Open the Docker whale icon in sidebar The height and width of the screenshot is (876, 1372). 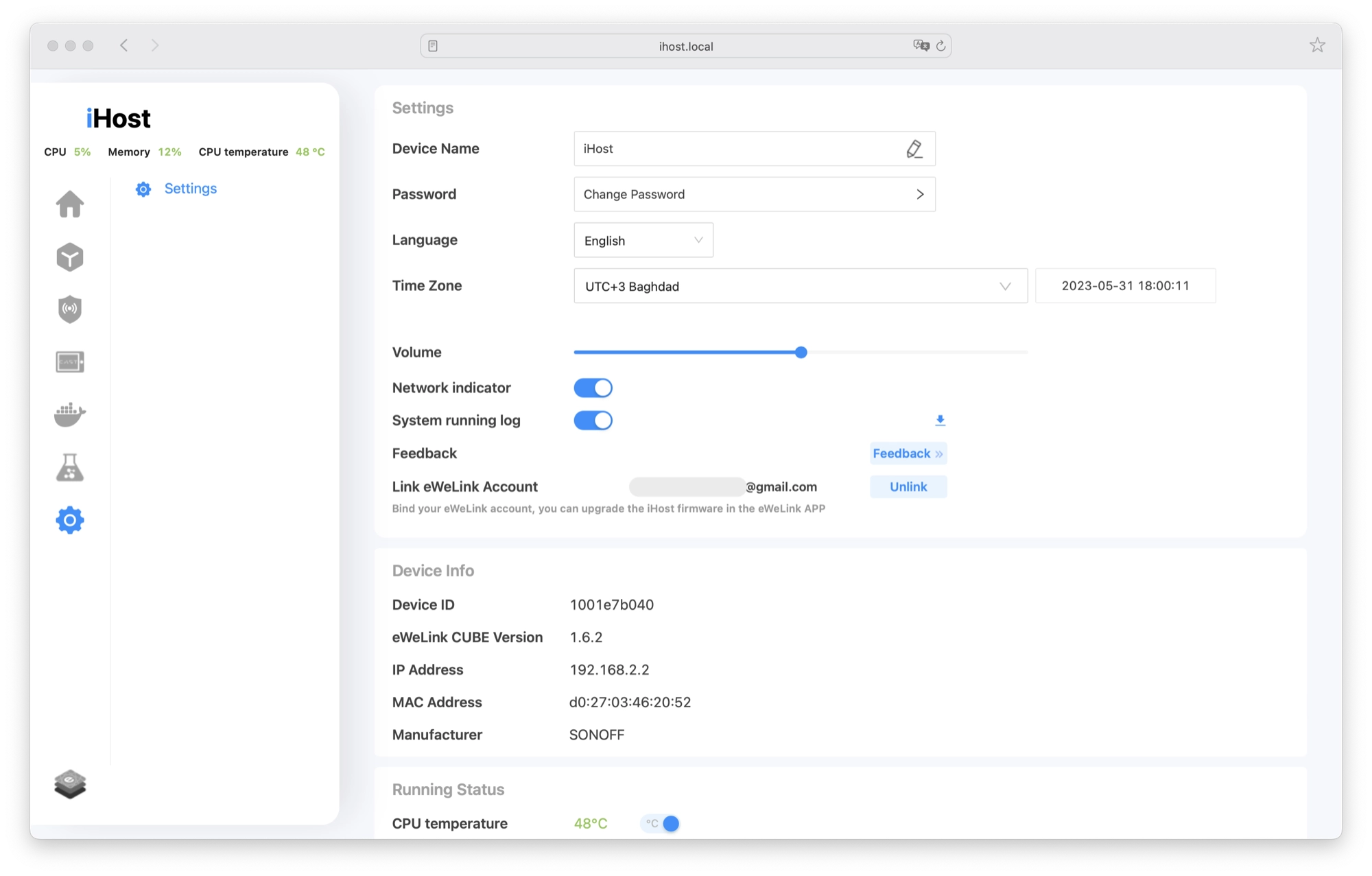(70, 414)
